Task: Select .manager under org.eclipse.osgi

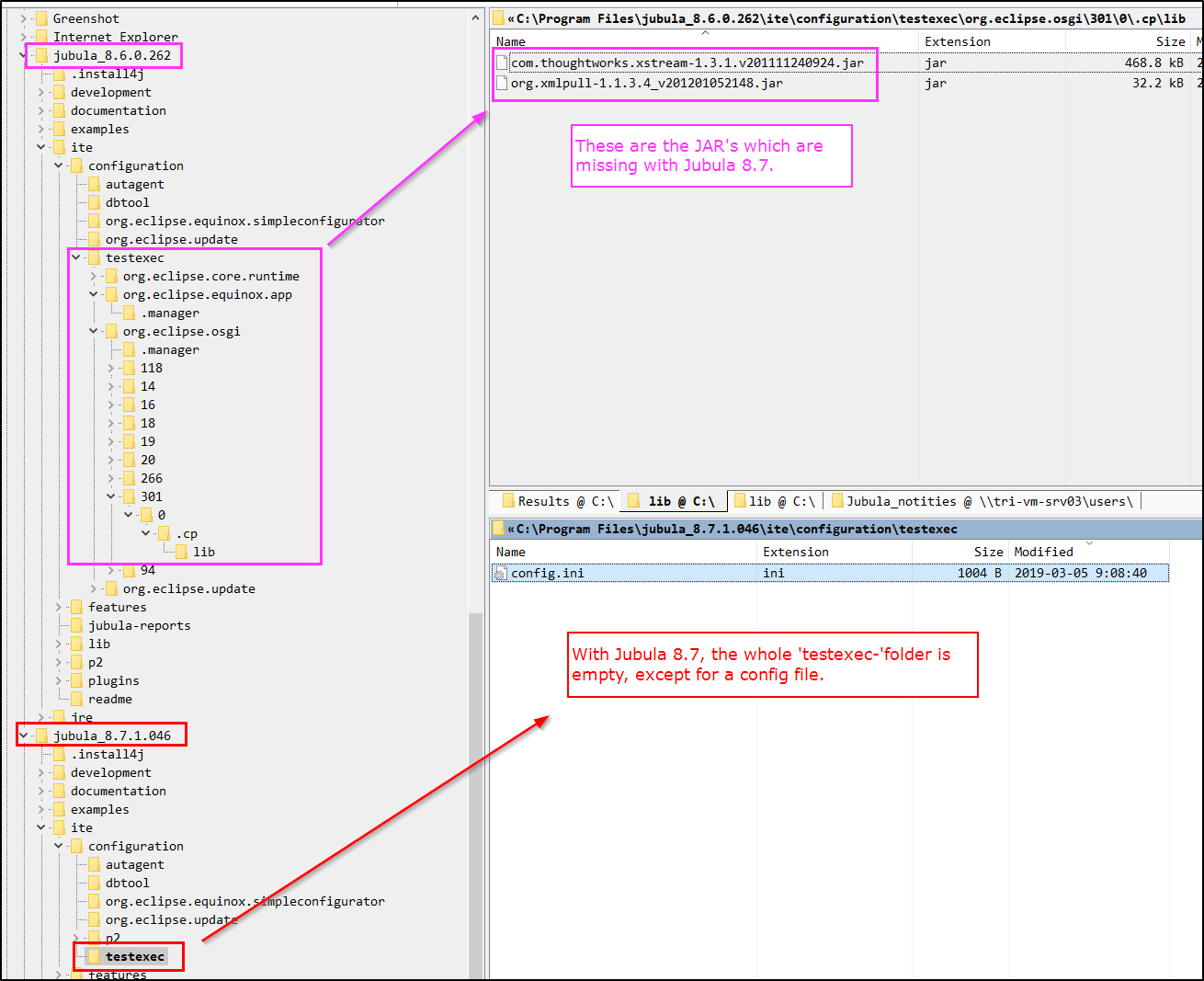Action: tap(170, 349)
